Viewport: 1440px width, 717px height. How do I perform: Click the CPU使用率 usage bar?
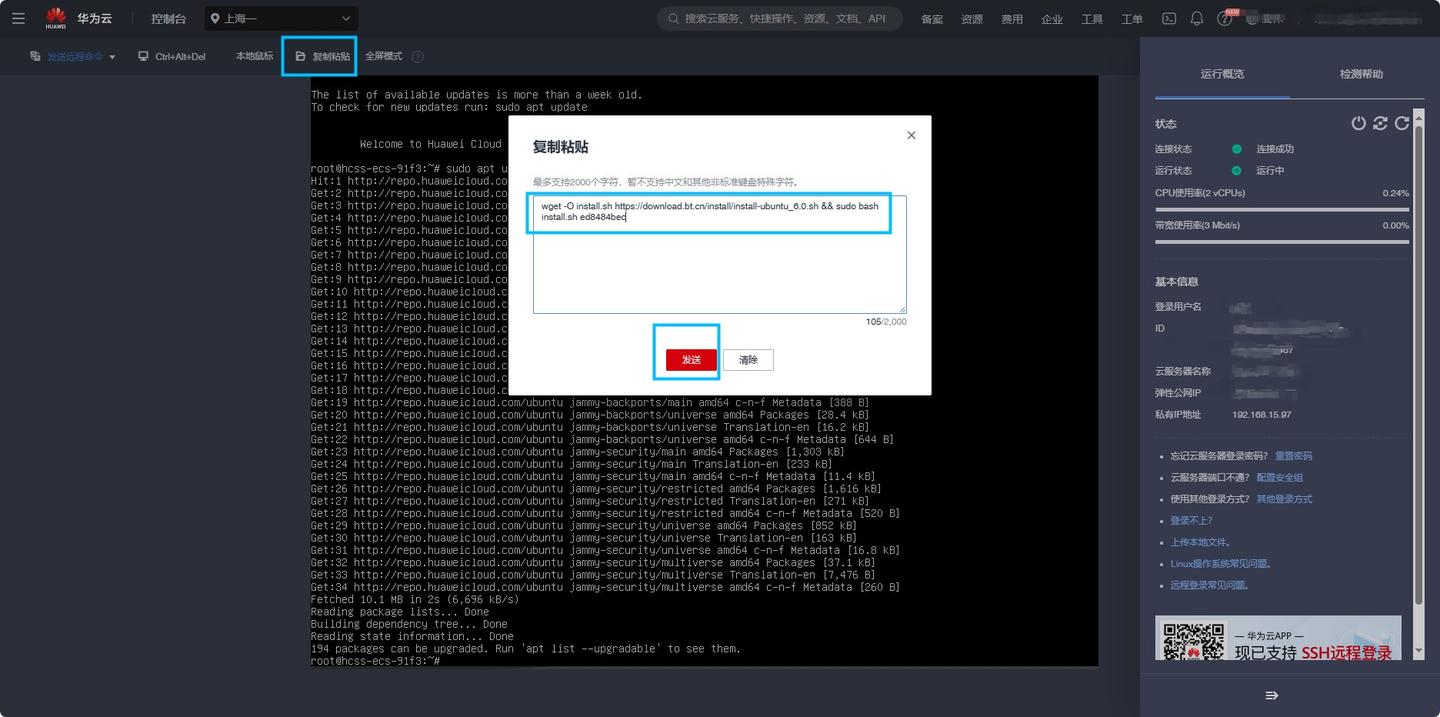point(1282,209)
